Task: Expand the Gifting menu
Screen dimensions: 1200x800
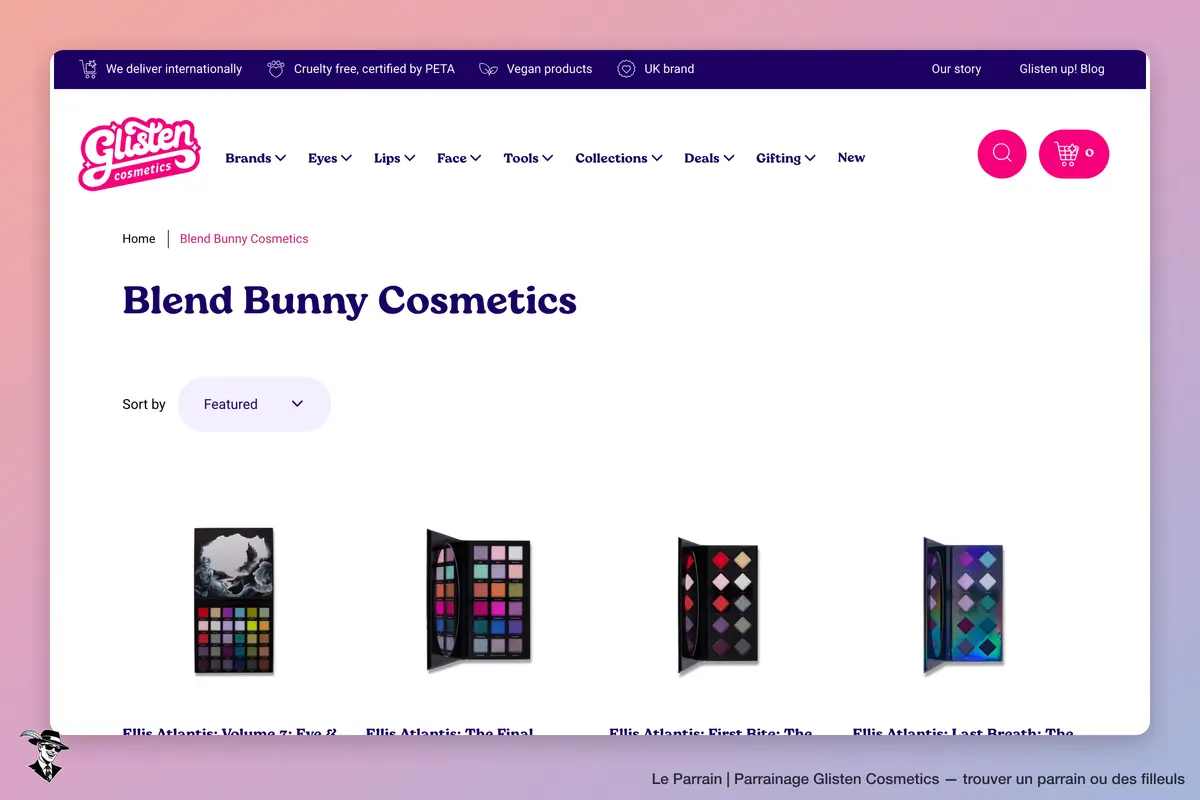Action: (x=786, y=158)
